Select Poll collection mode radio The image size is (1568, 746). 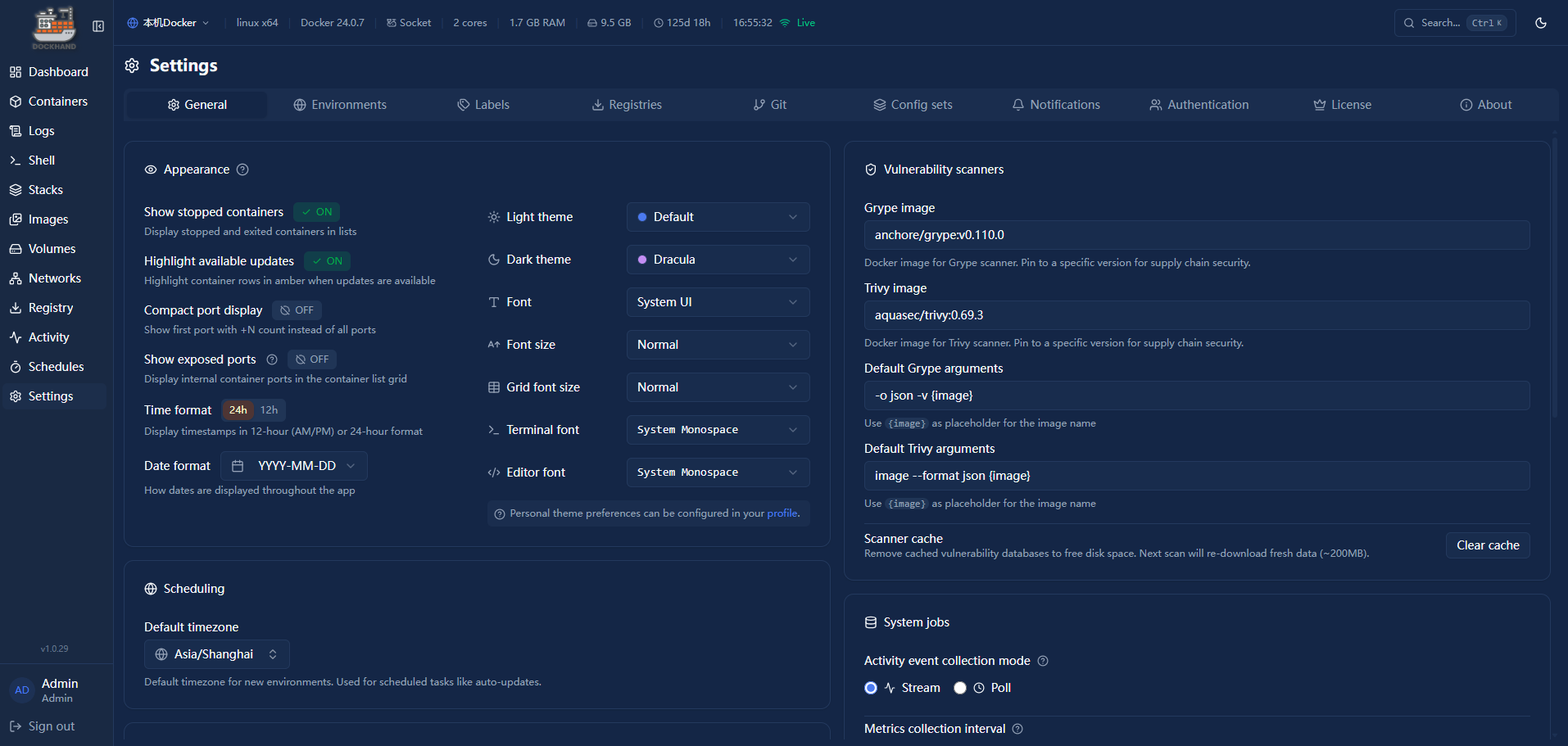click(x=960, y=688)
